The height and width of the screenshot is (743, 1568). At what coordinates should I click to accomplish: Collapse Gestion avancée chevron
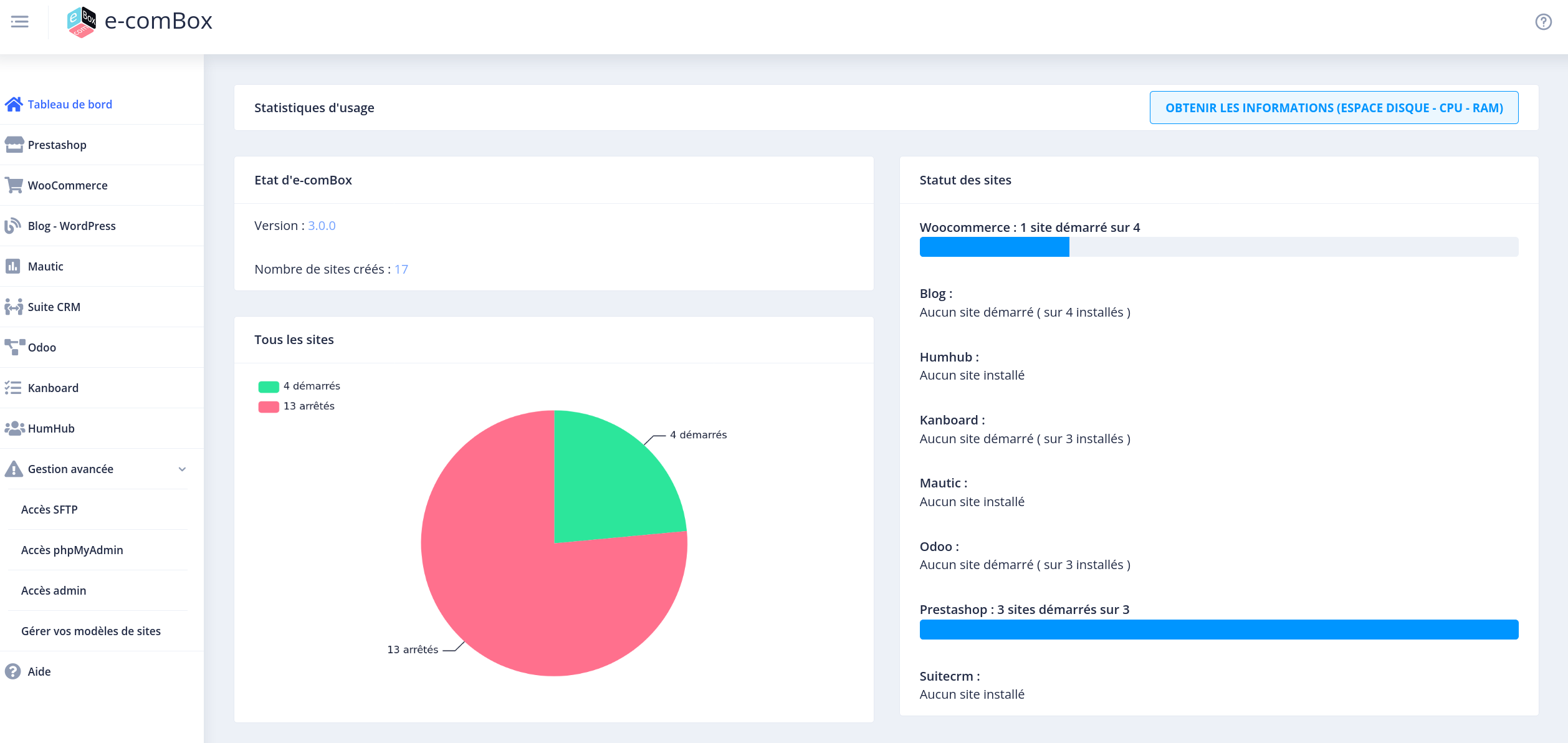(182, 469)
